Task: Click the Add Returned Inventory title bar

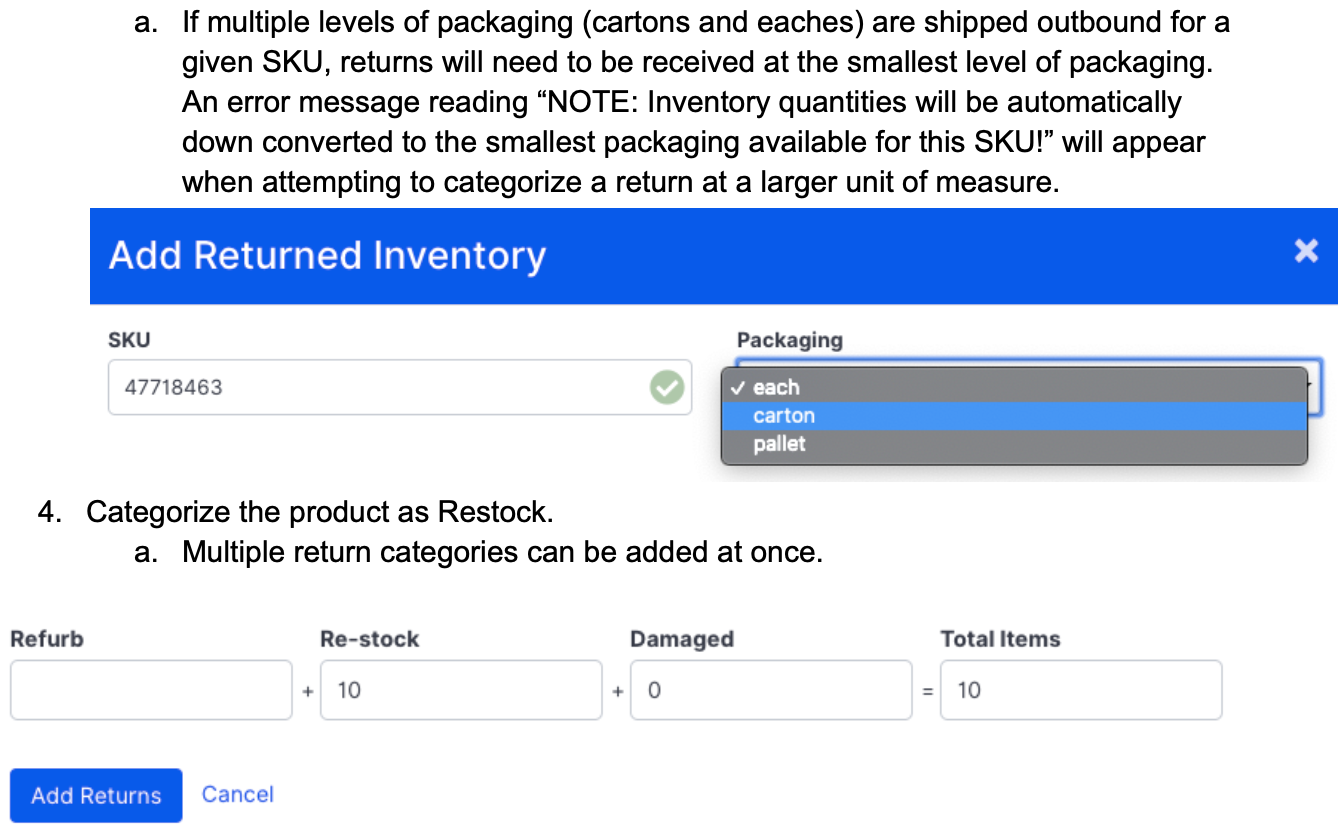Action: click(x=327, y=255)
